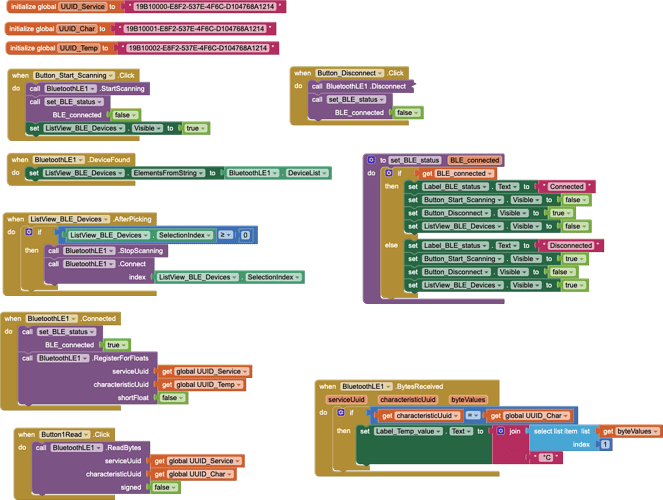Screen dimensions: 663x500
Task: Open the ≥ comparison operator dropdown
Action: pyautogui.click(x=226, y=236)
